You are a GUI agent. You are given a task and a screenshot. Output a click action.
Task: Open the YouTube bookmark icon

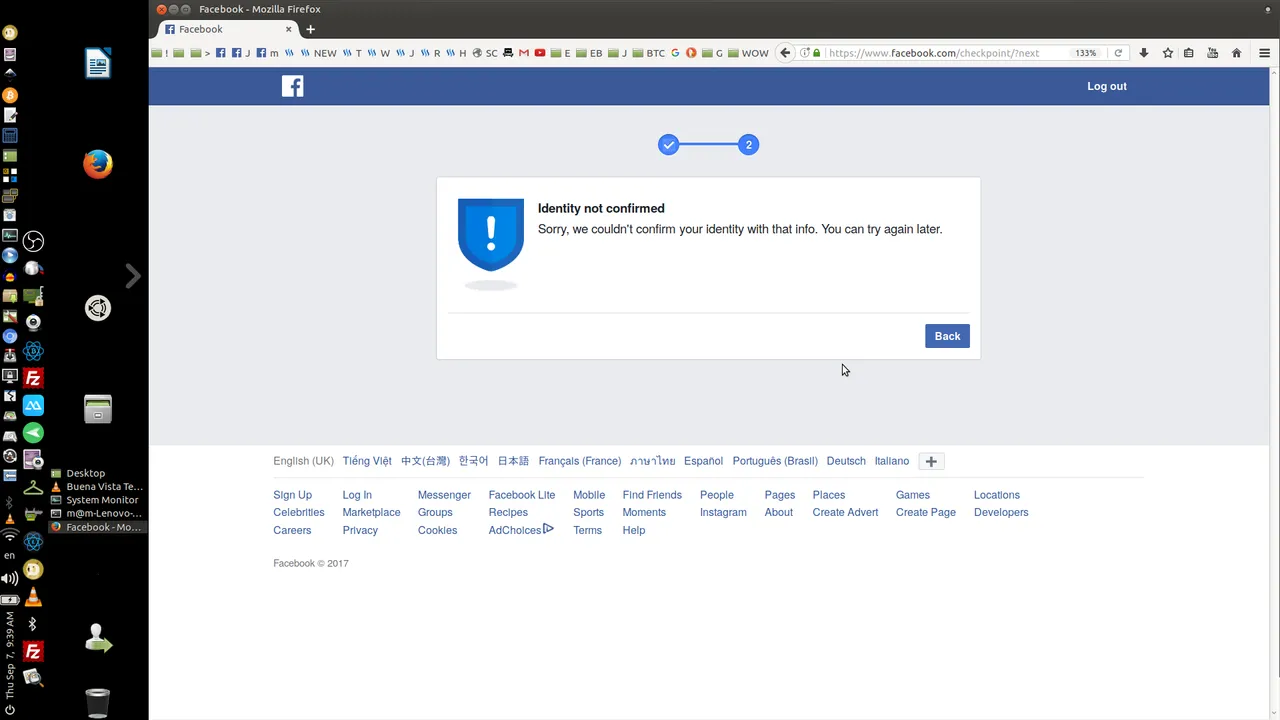point(540,53)
